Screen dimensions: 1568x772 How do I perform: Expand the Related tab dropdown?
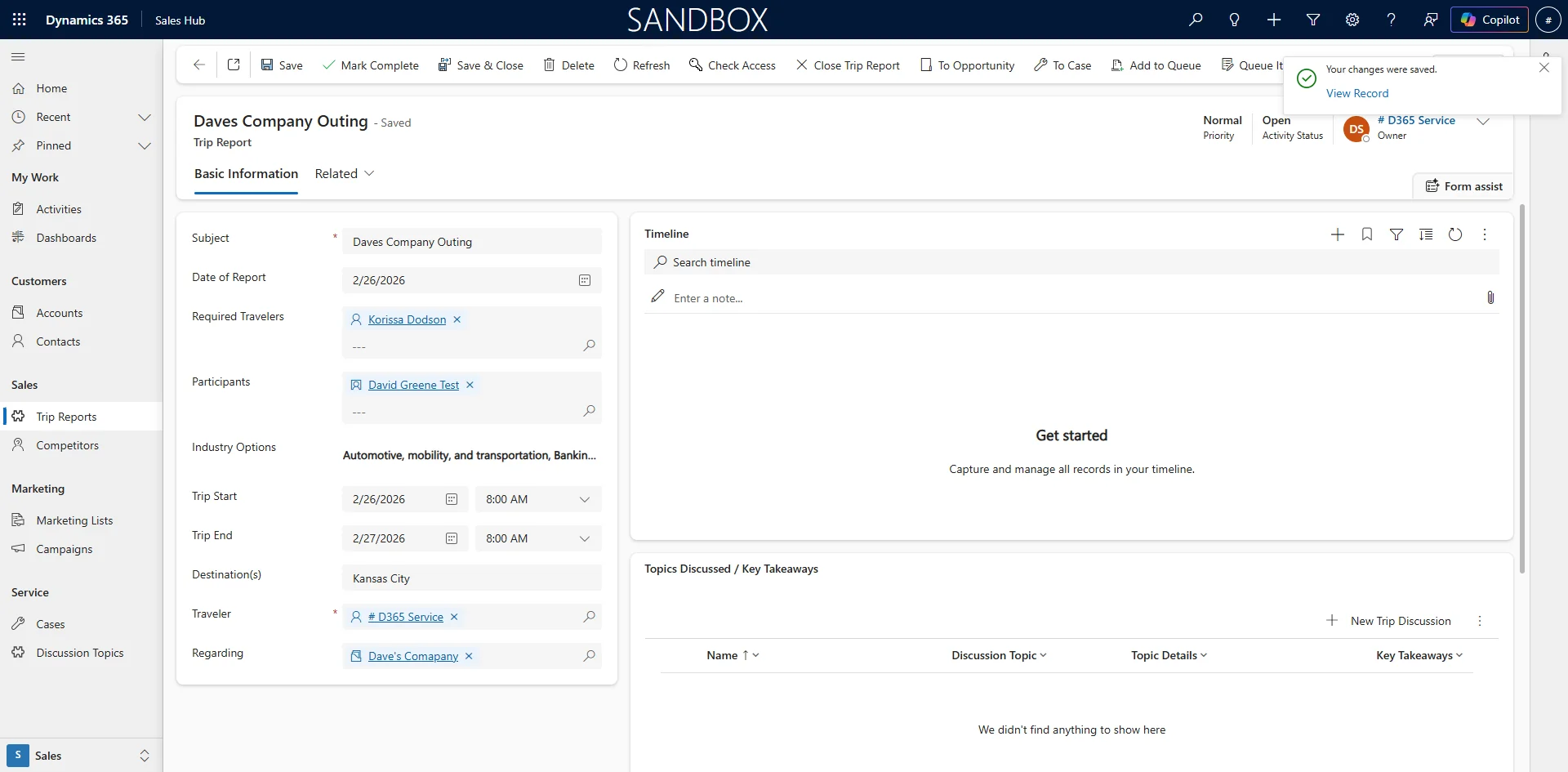pos(372,173)
